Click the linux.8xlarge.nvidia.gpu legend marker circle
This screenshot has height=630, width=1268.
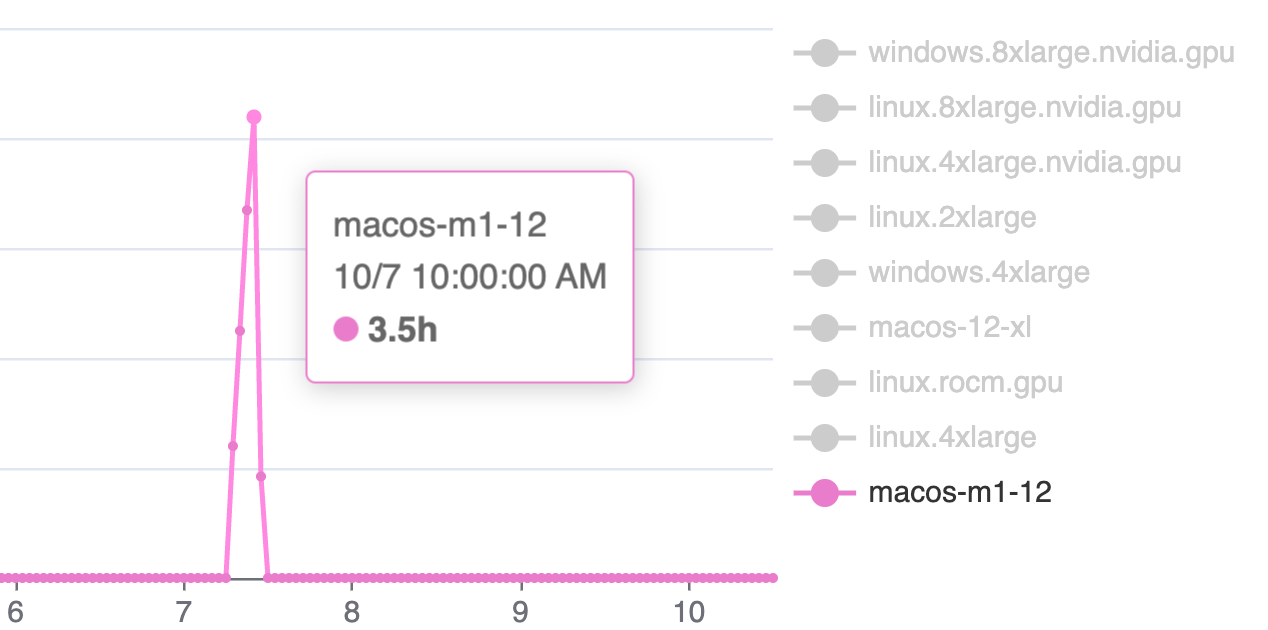[x=825, y=107]
